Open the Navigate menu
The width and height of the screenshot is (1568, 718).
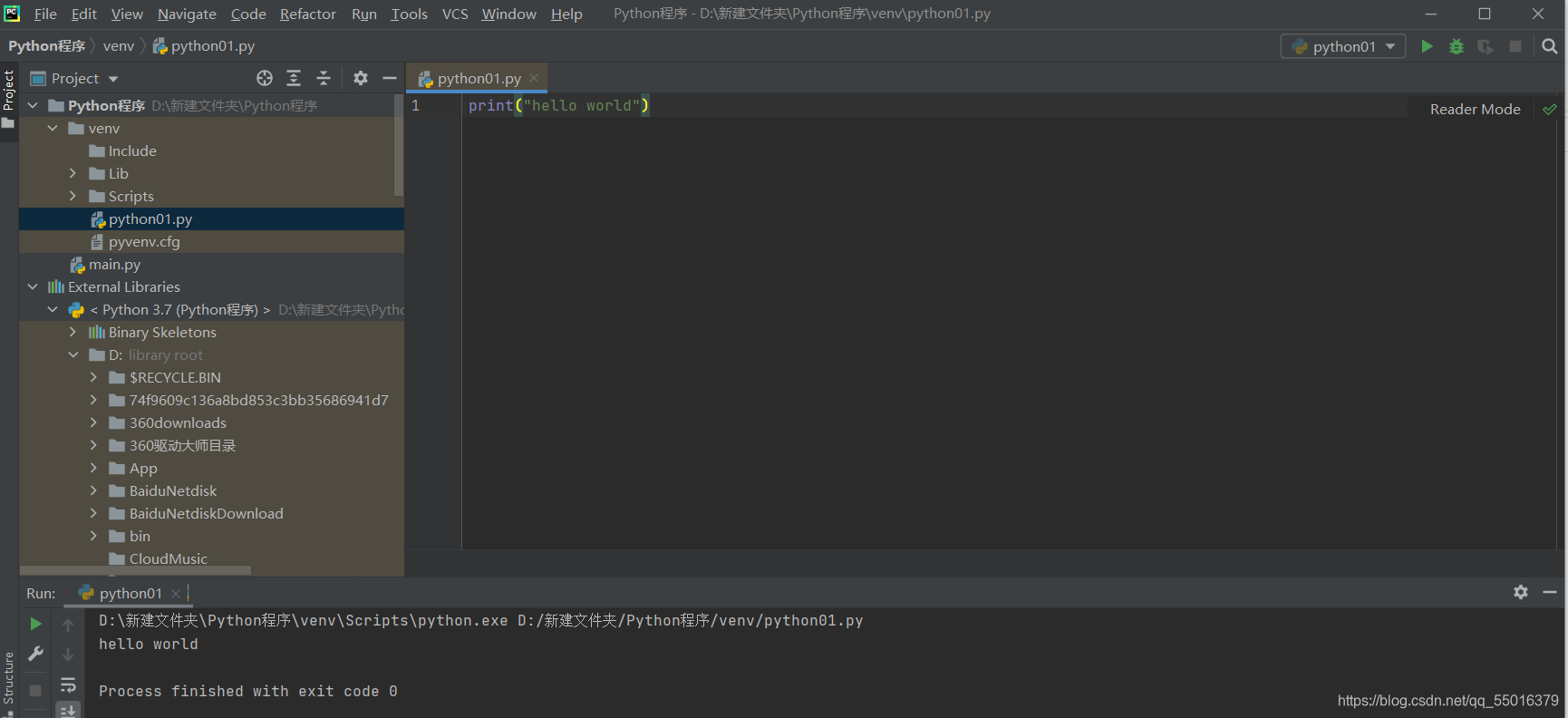tap(187, 14)
